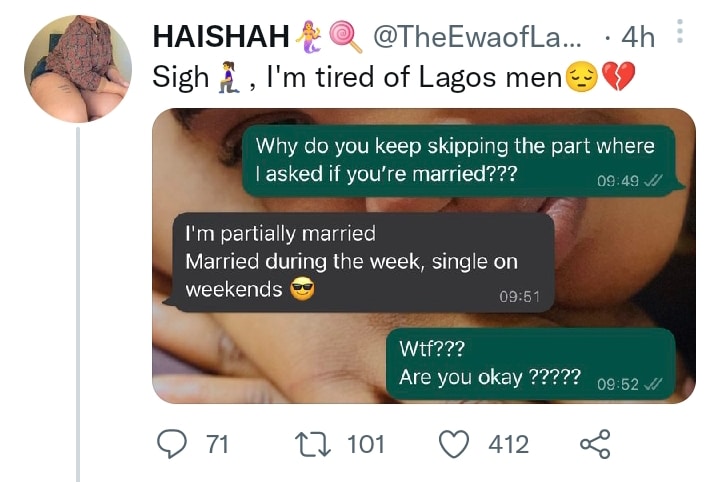Like the tweet with the heart icon
Viewport: 720px width, 482px height.
pyautogui.click(x=455, y=444)
